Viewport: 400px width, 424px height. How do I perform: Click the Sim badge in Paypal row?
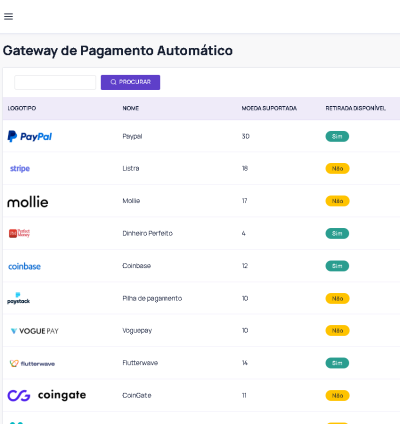click(x=337, y=136)
